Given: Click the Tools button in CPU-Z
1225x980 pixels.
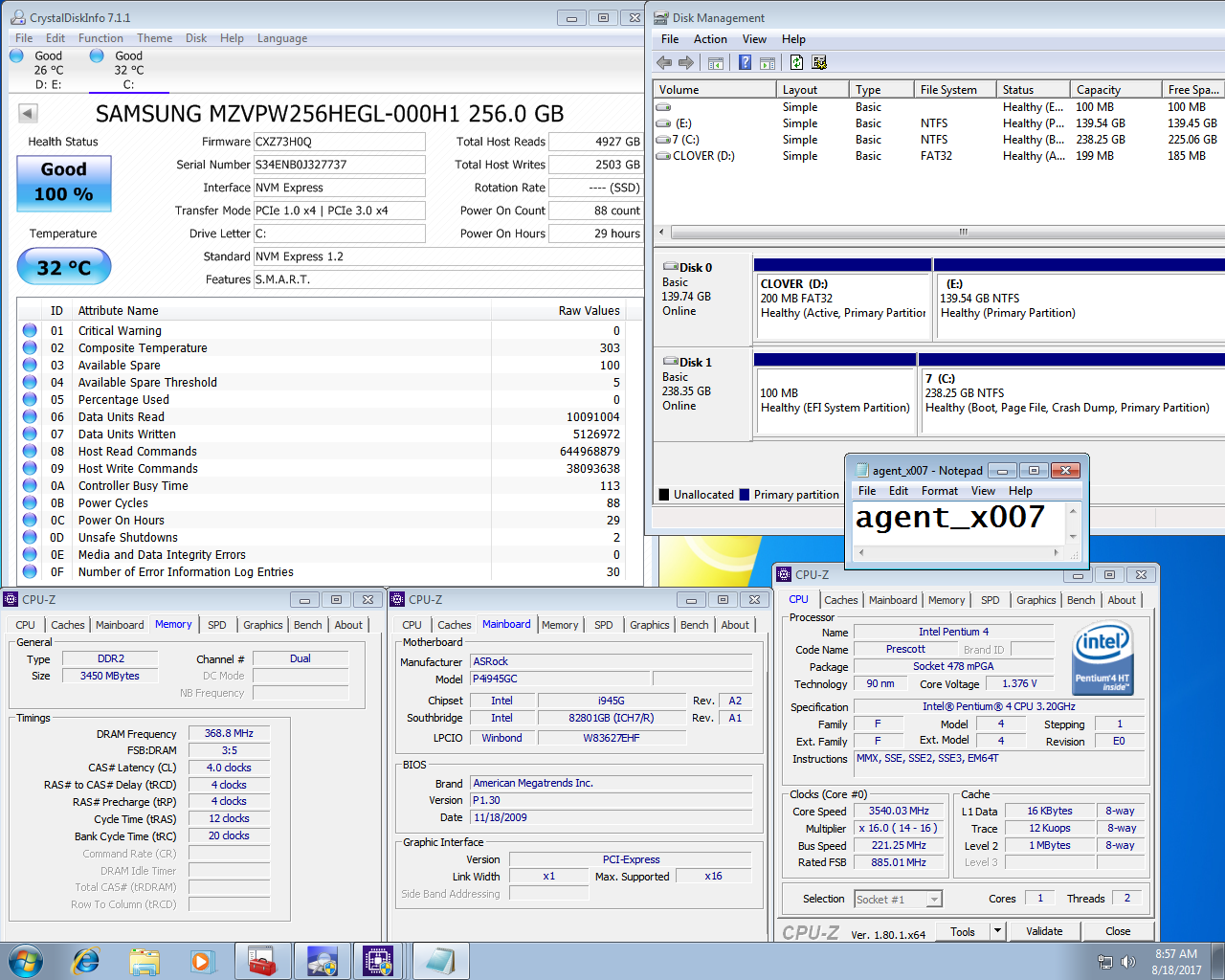Looking at the screenshot, I should click(963, 931).
